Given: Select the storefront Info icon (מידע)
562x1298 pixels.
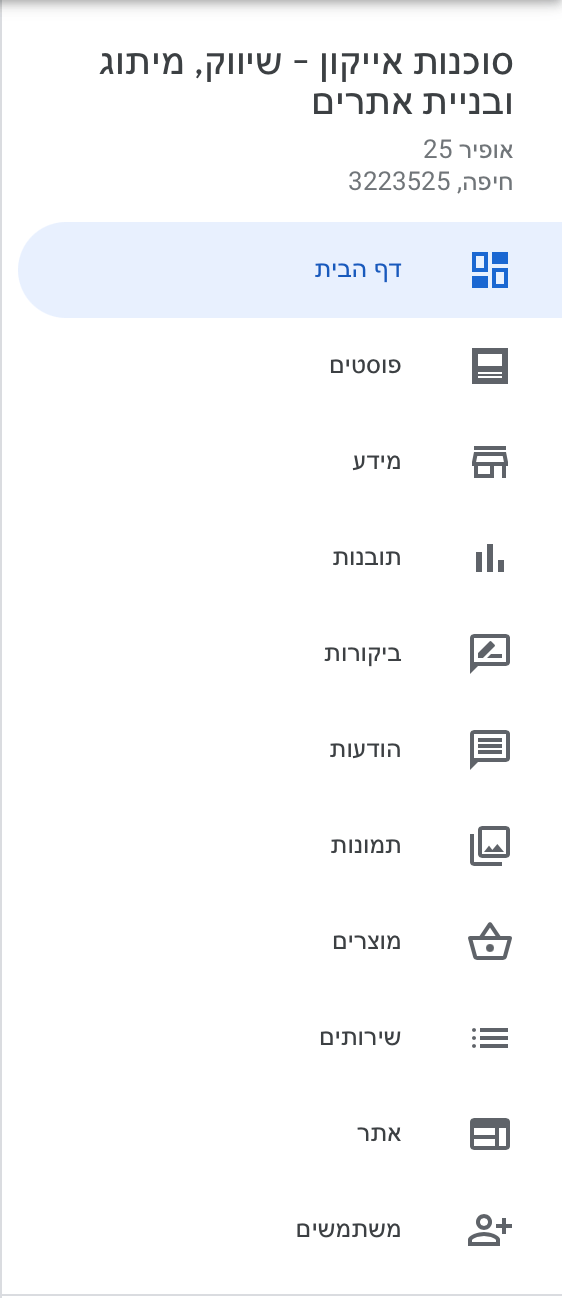Looking at the screenshot, I should point(490,462).
